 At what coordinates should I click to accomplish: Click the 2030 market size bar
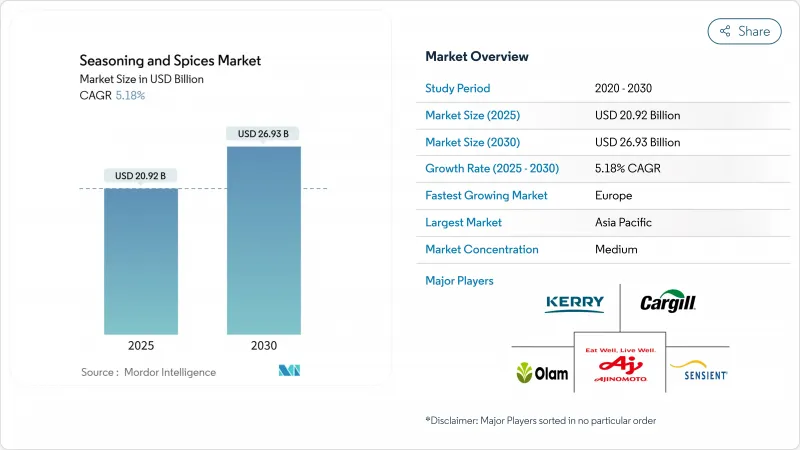point(263,240)
